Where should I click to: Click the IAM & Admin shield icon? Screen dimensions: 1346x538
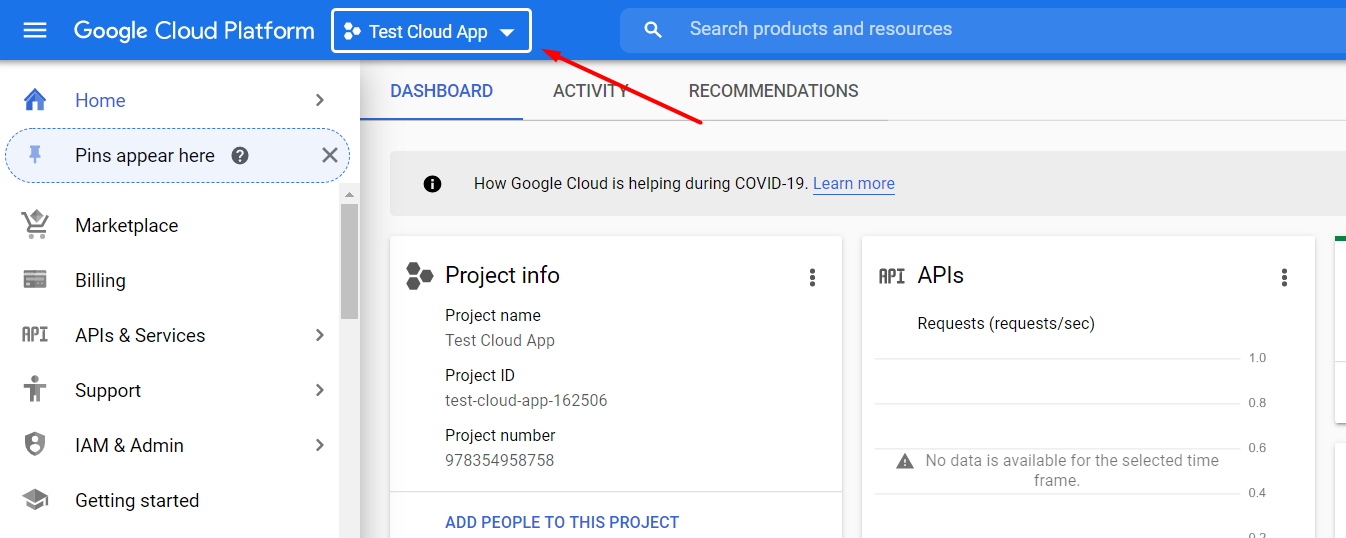coord(35,445)
